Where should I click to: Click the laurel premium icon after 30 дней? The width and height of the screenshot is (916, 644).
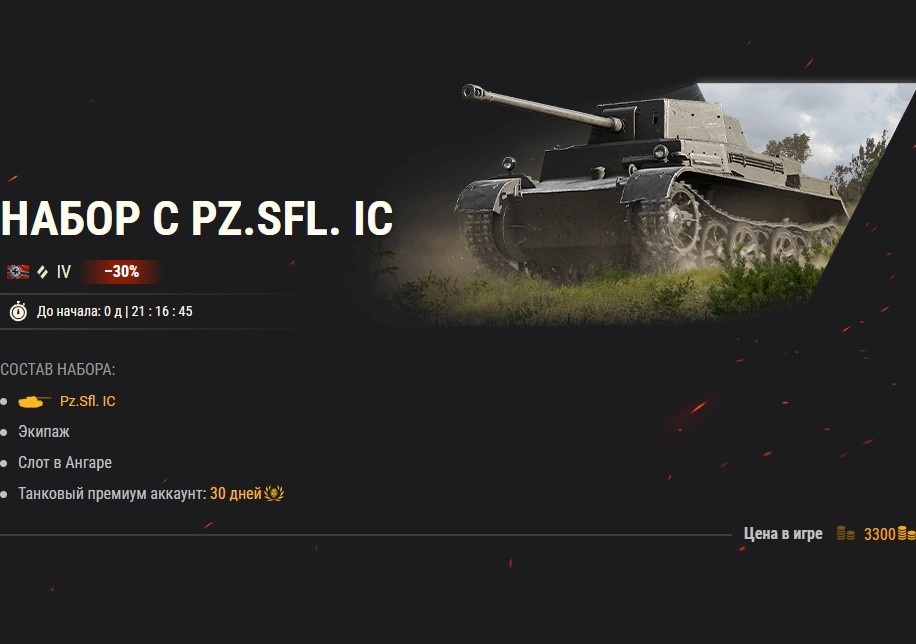[274, 493]
